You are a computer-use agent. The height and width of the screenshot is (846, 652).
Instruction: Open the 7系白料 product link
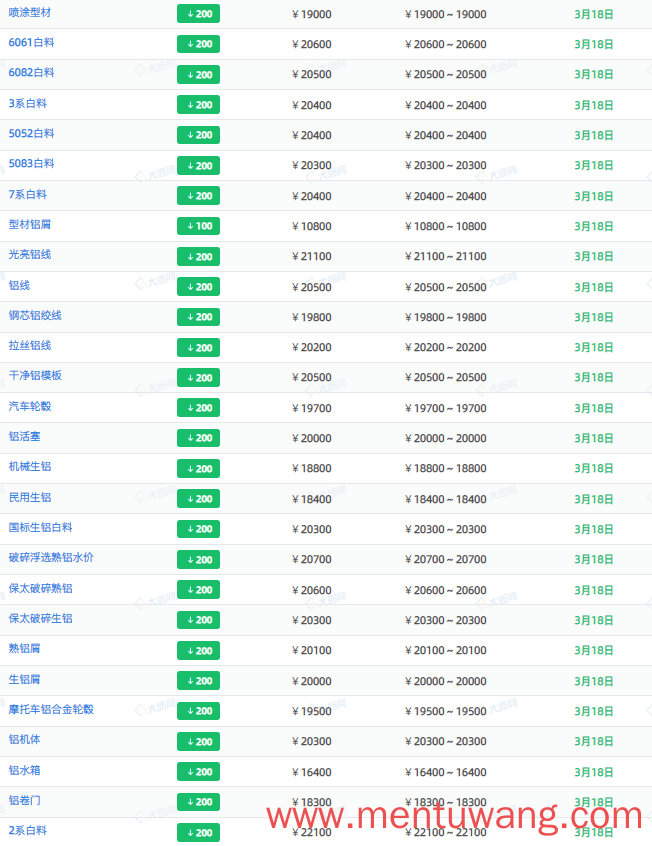tap(28, 194)
